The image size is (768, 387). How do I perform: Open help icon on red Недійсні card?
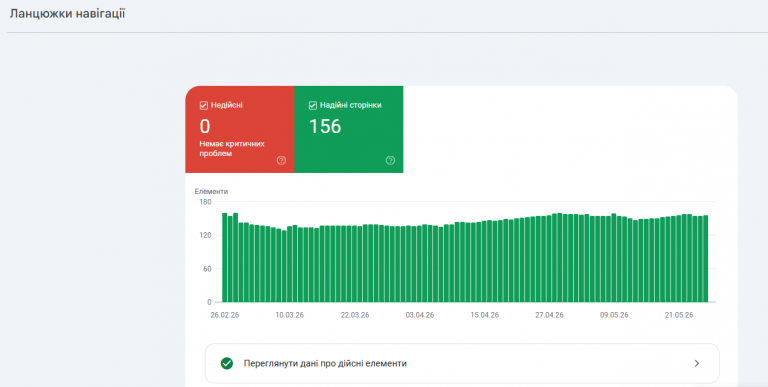(281, 160)
